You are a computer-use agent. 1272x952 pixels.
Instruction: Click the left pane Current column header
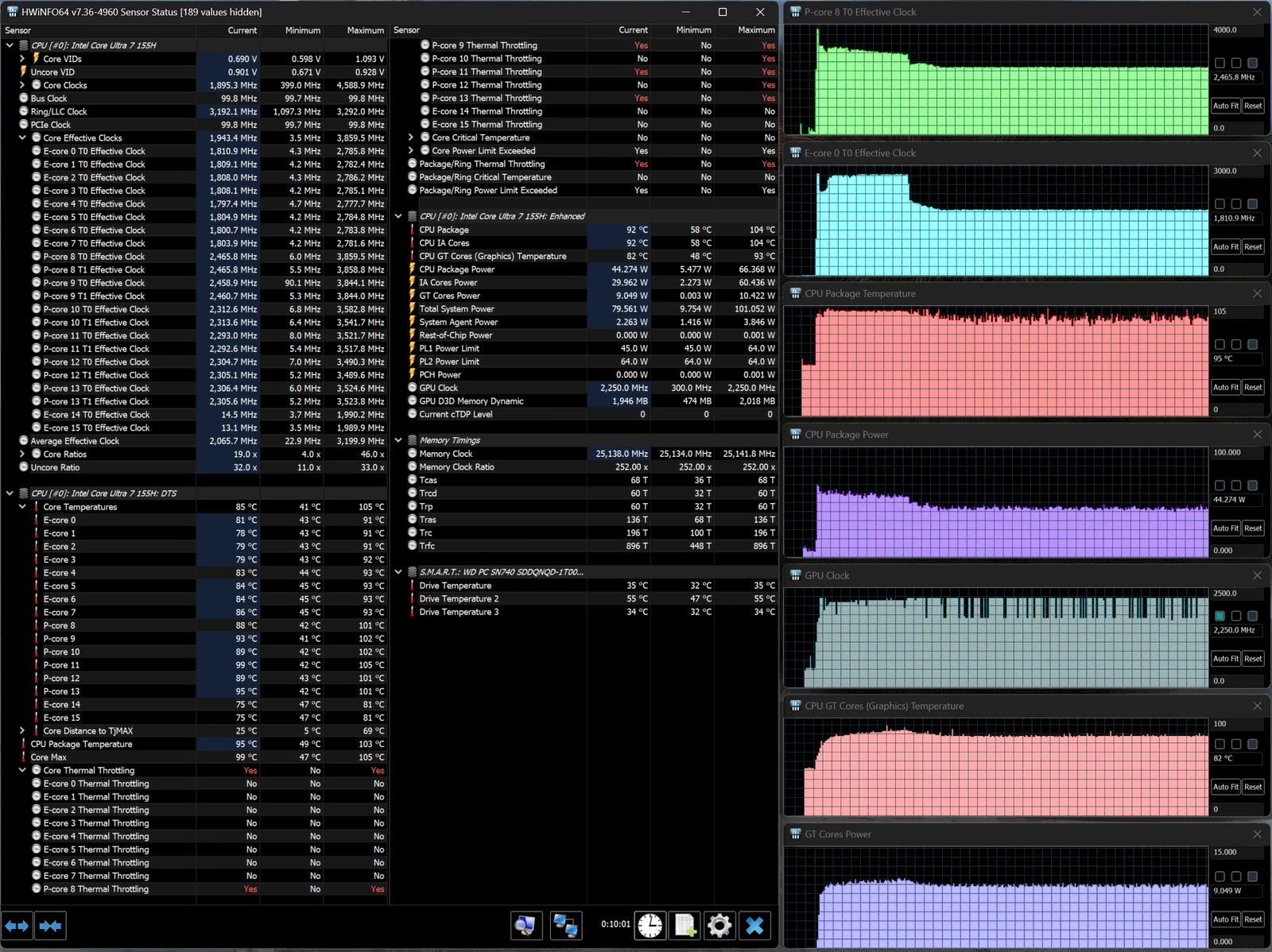click(x=228, y=30)
